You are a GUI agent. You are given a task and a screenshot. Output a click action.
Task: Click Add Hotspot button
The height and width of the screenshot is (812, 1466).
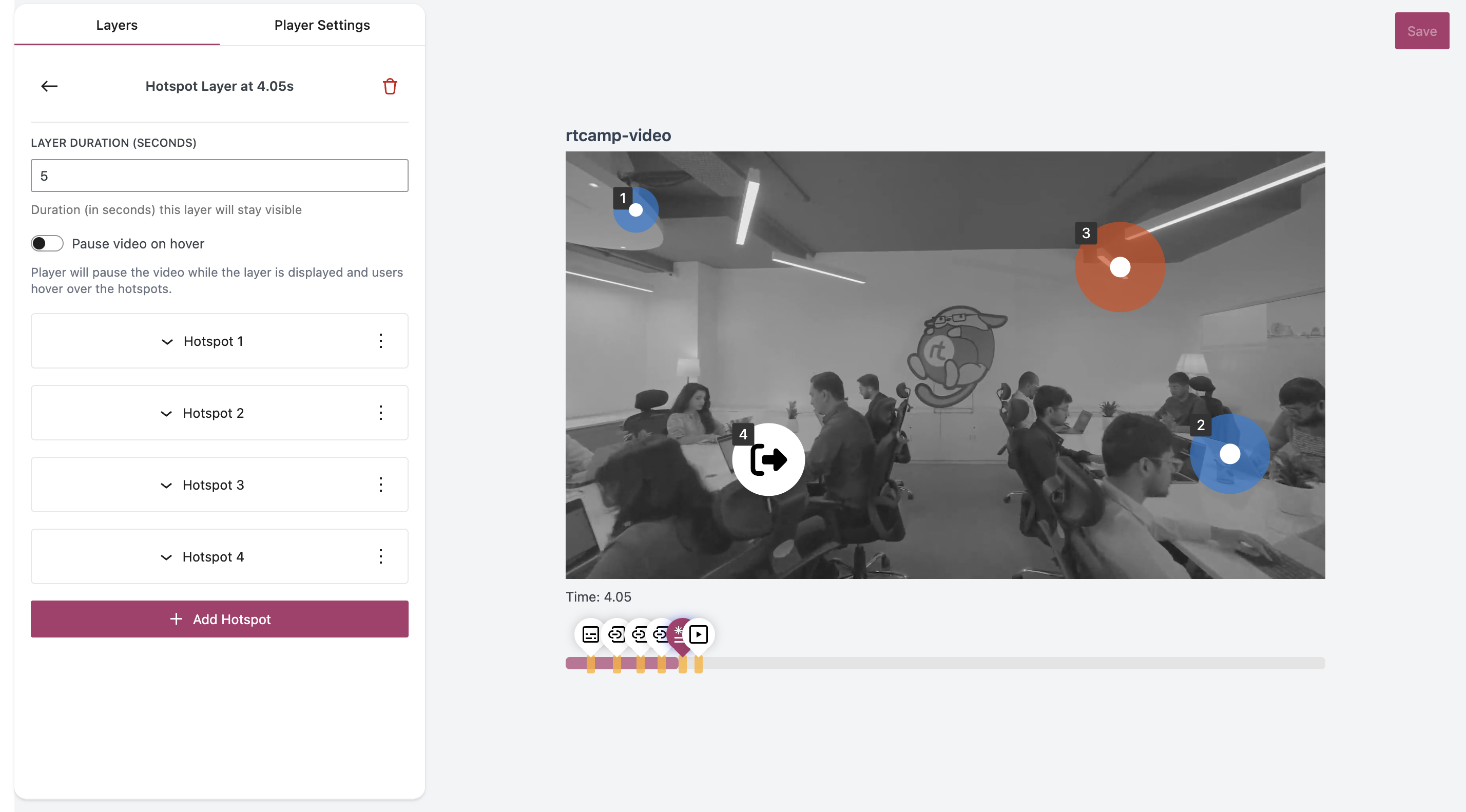coord(219,619)
